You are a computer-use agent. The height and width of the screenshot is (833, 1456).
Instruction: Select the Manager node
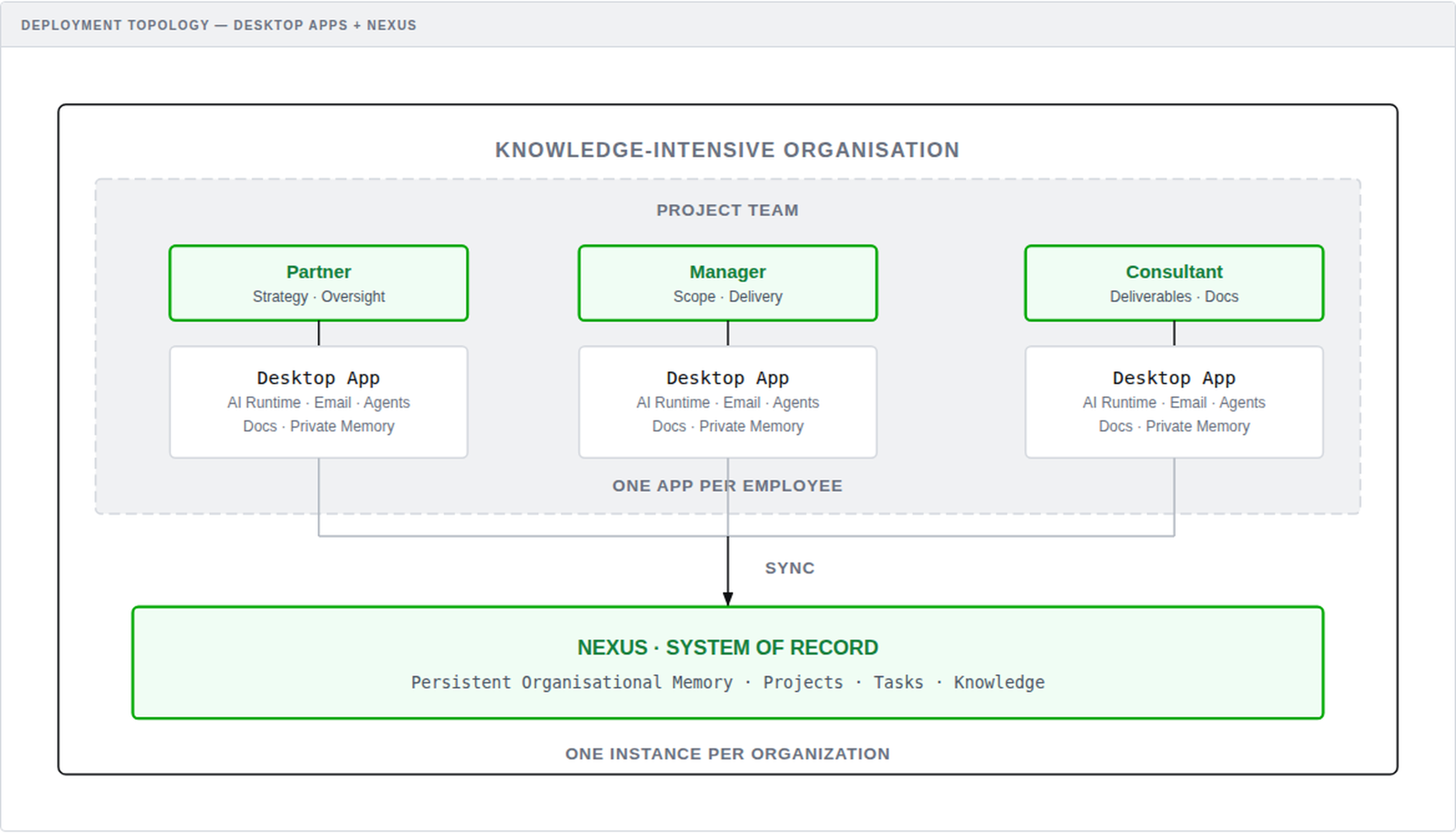coord(727,282)
